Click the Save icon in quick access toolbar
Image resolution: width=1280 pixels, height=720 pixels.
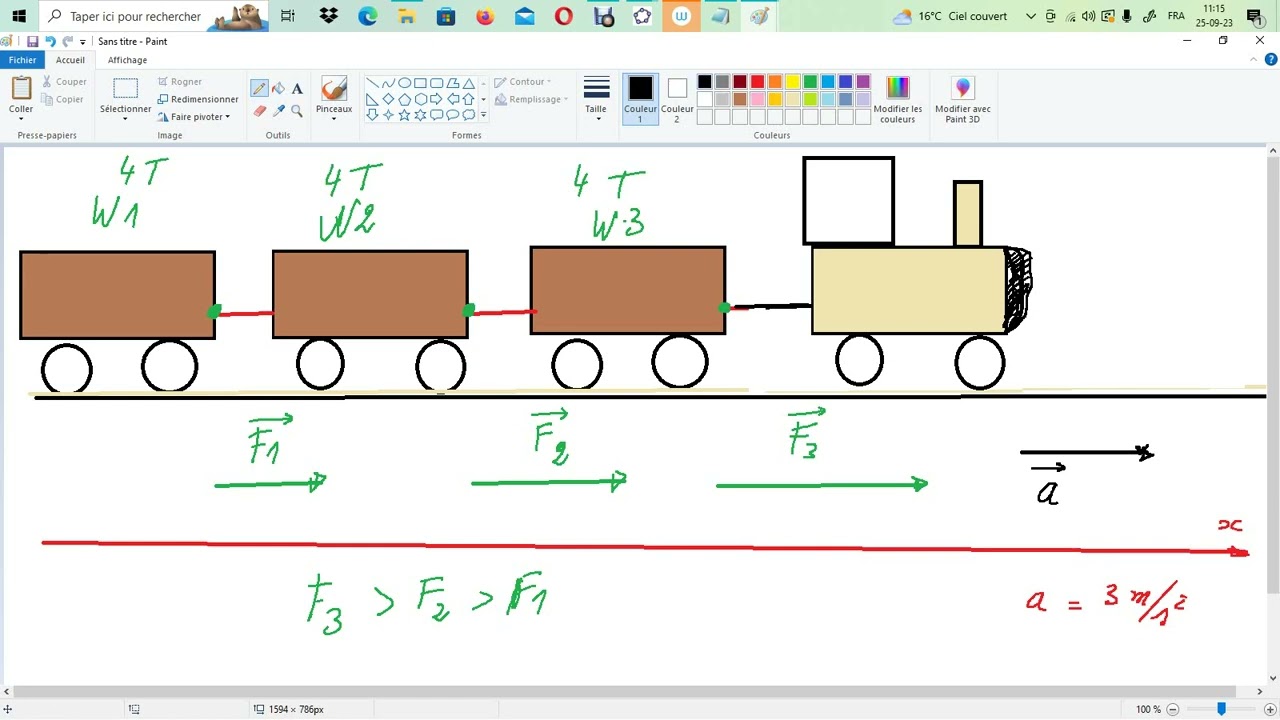click(32, 41)
